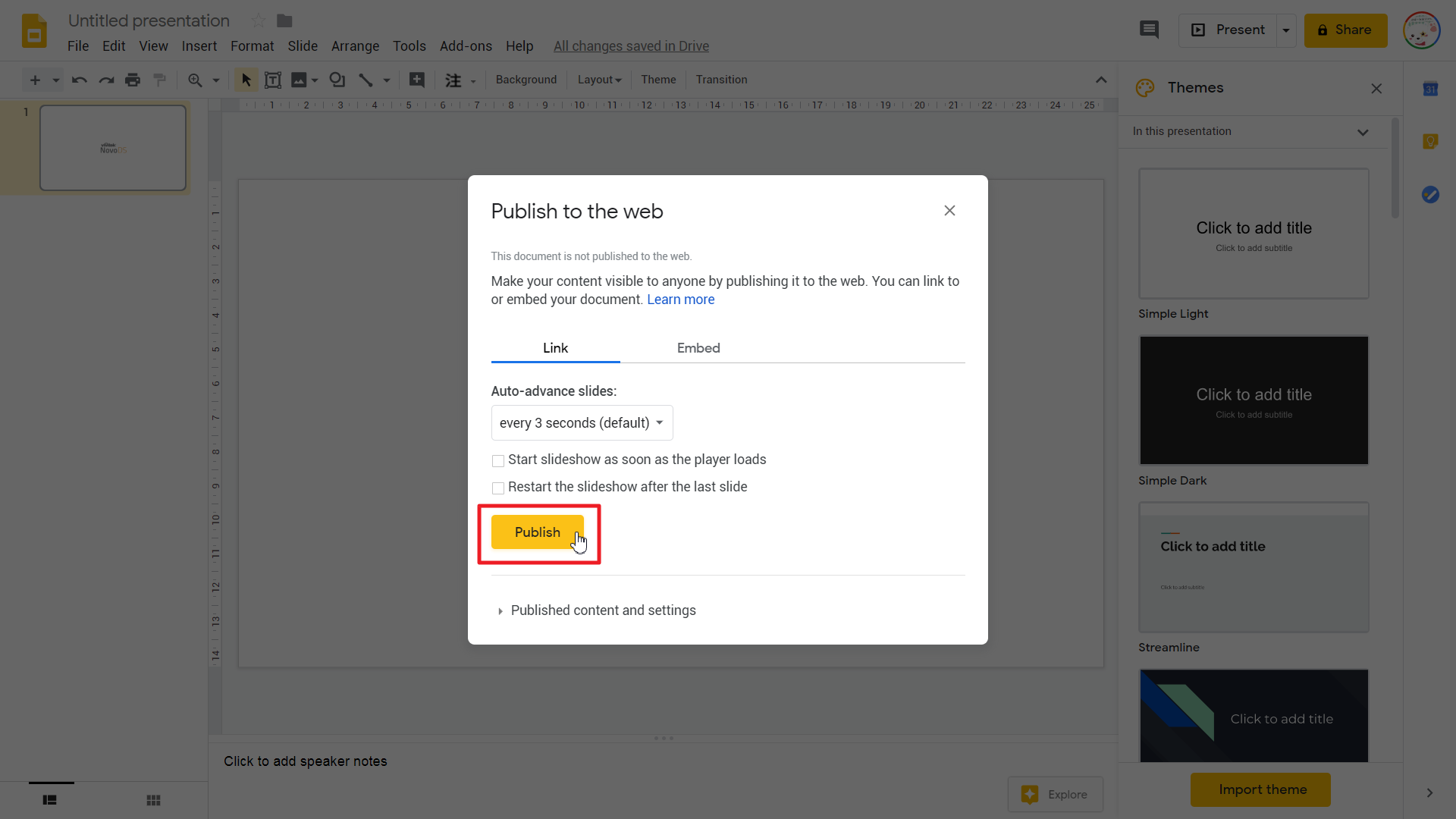Viewport: 1456px width, 819px height.
Task: Open the insert image dropdown arrow
Action: tap(315, 80)
